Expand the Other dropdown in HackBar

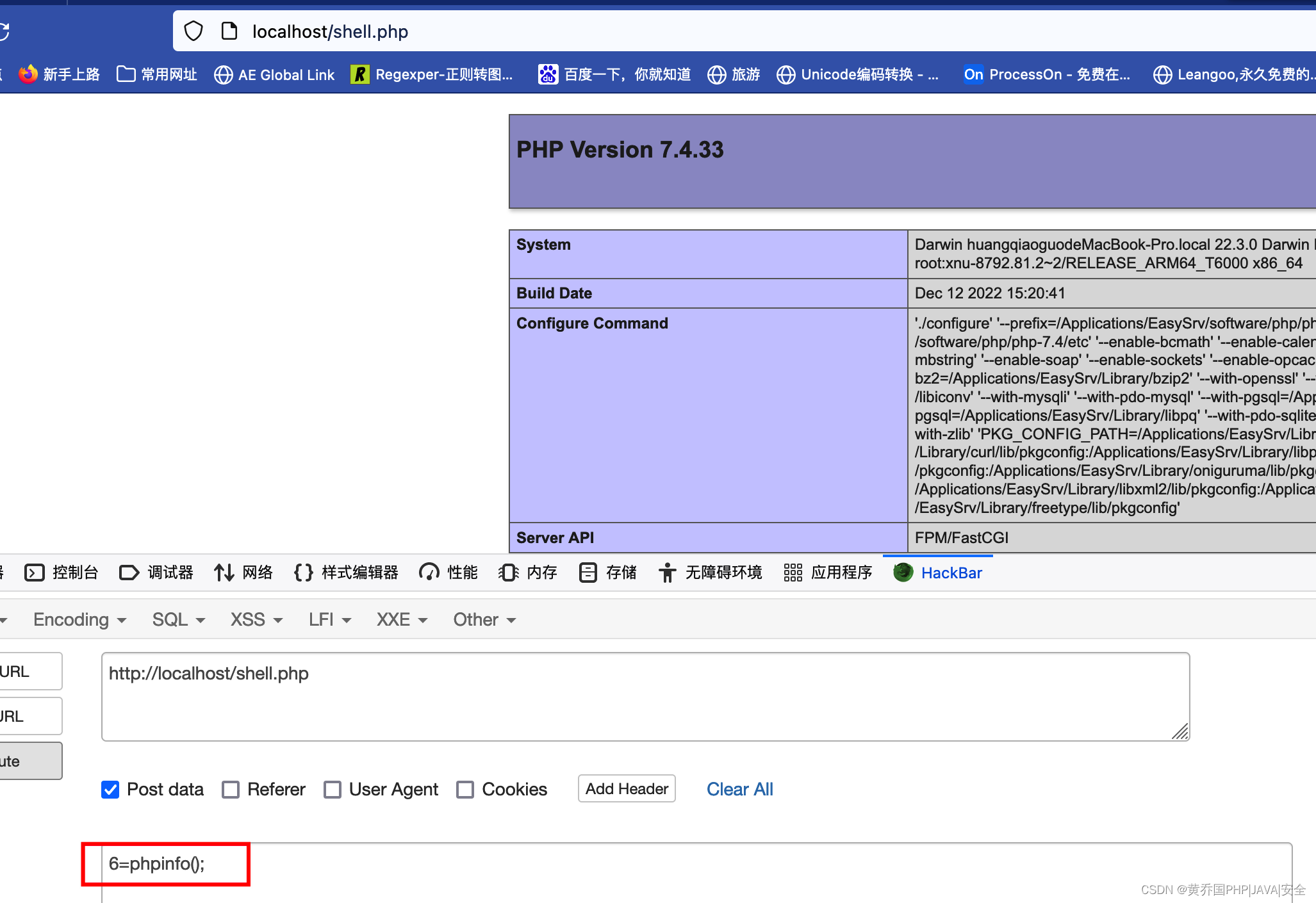pos(484,619)
